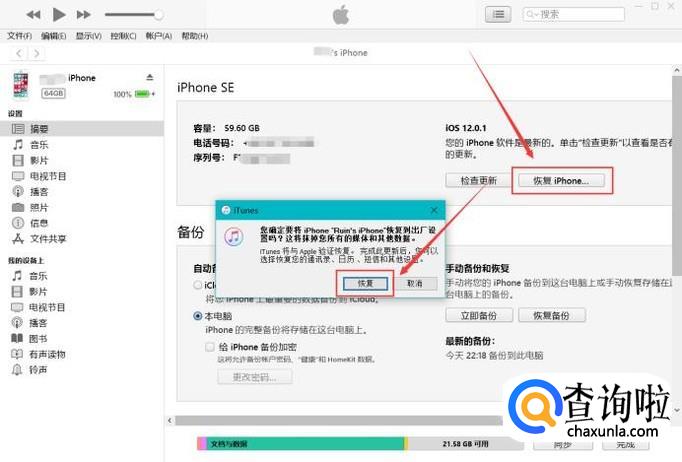Click the rewind previous track icon

click(x=33, y=15)
